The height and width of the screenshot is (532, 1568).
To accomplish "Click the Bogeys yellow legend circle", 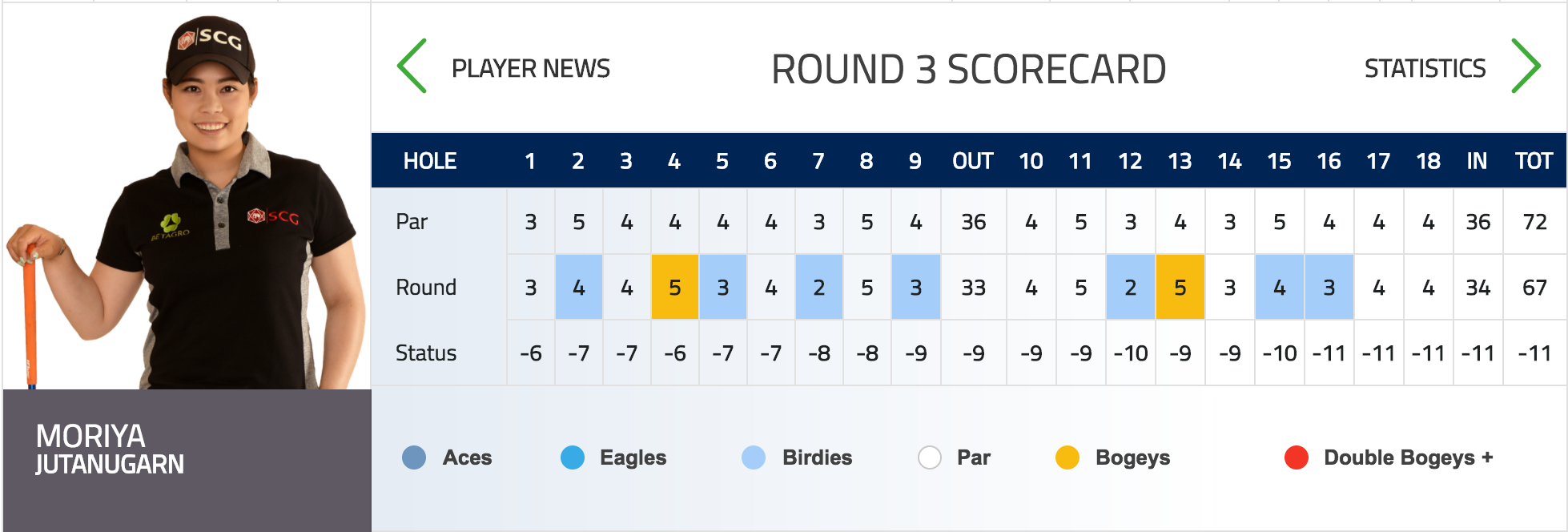I will coord(1067,457).
